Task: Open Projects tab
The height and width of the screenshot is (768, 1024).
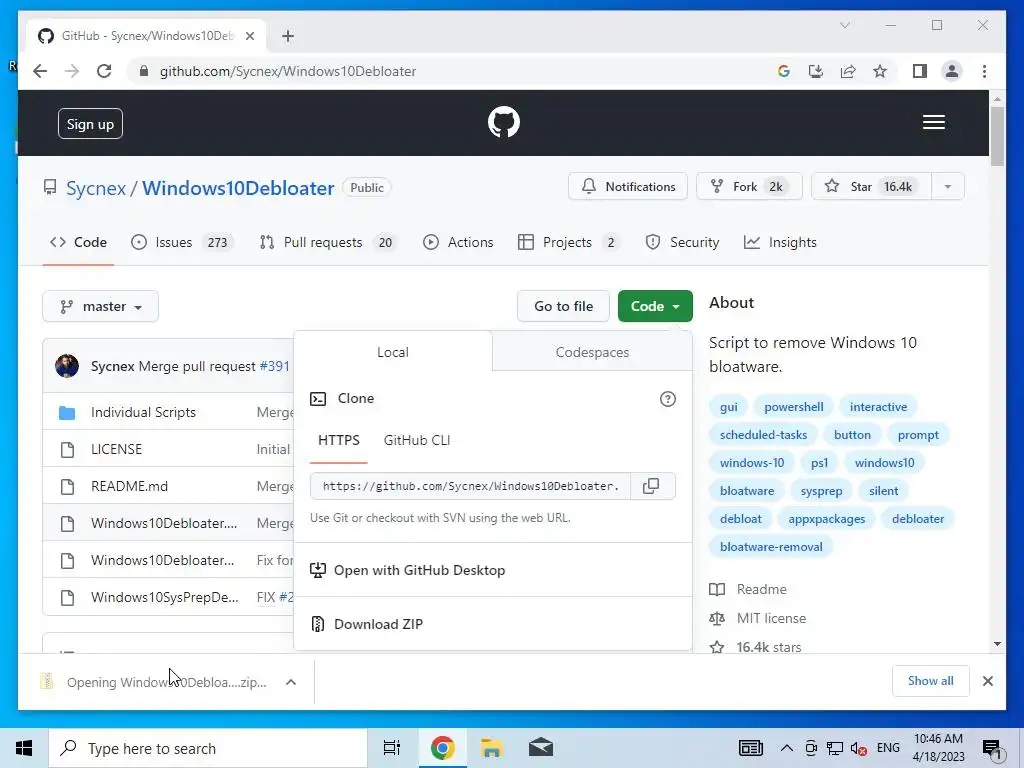Action: [569, 242]
